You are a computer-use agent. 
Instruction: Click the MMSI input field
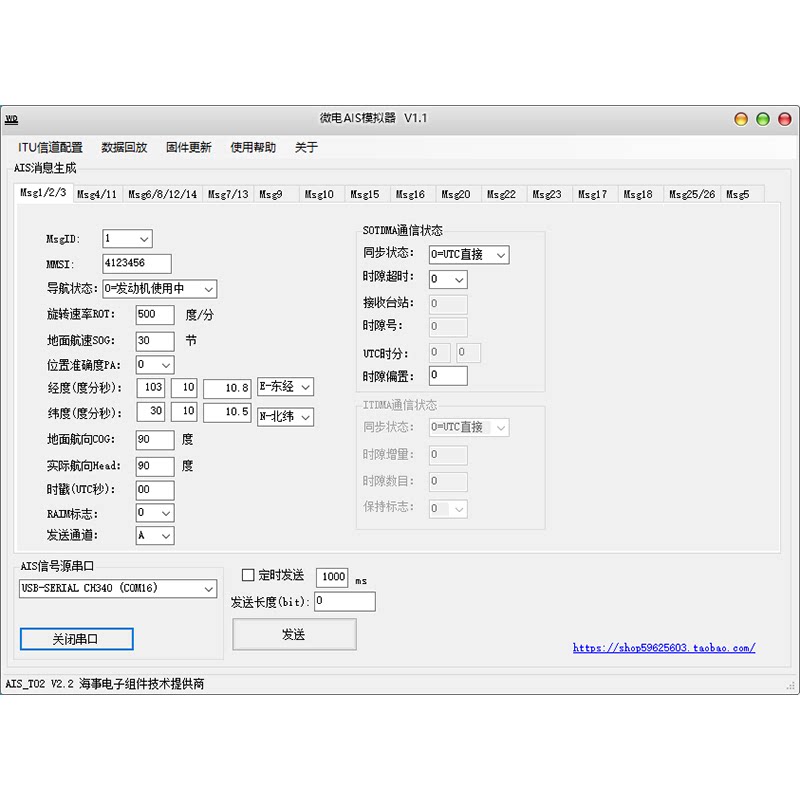click(x=137, y=264)
